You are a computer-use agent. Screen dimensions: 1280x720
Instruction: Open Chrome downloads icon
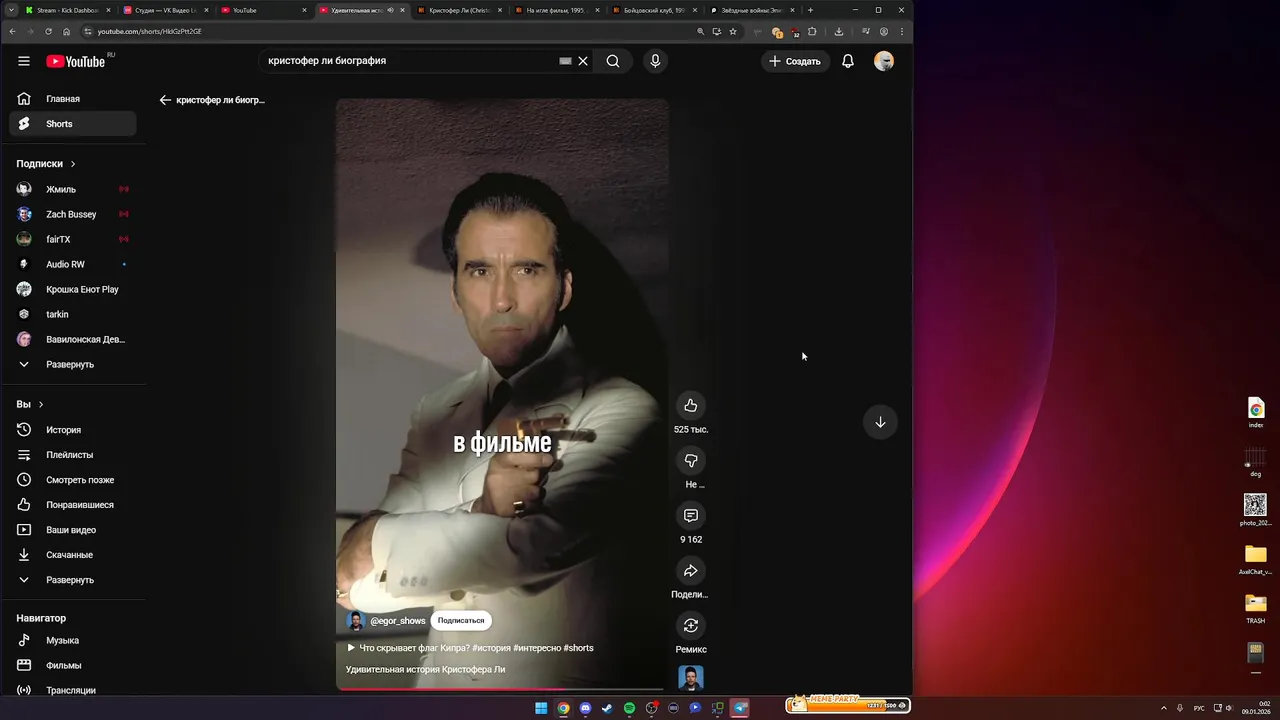[839, 31]
